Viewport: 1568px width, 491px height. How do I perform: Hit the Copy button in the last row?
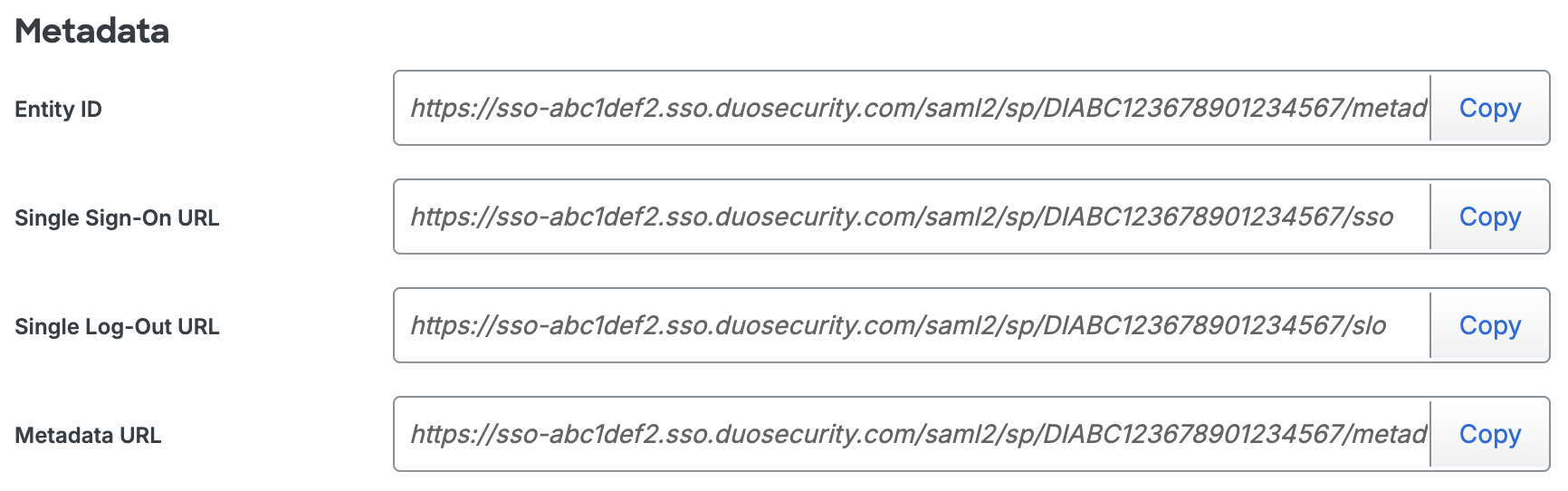[1489, 435]
